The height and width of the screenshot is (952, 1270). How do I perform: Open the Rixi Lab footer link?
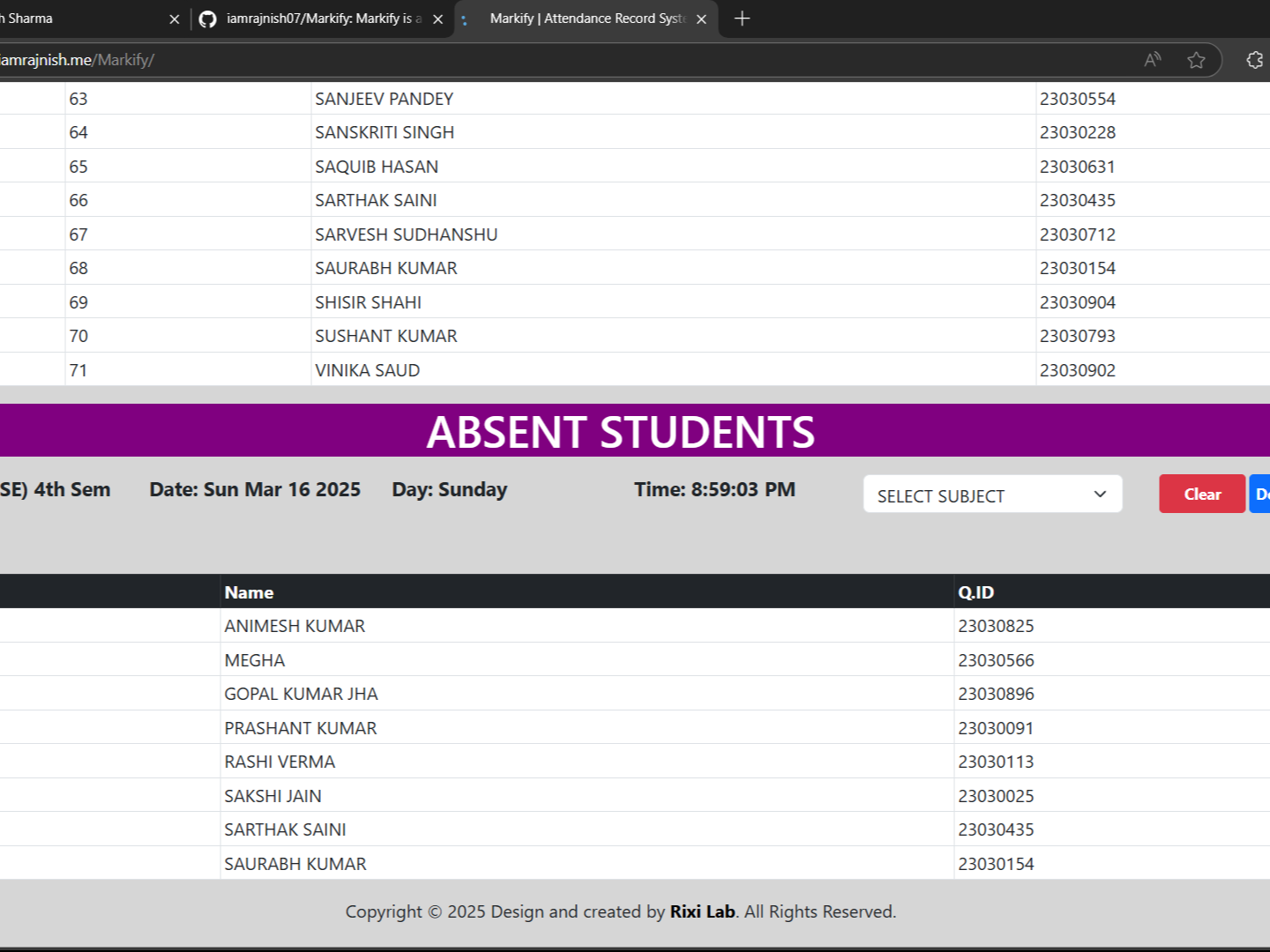coord(702,911)
